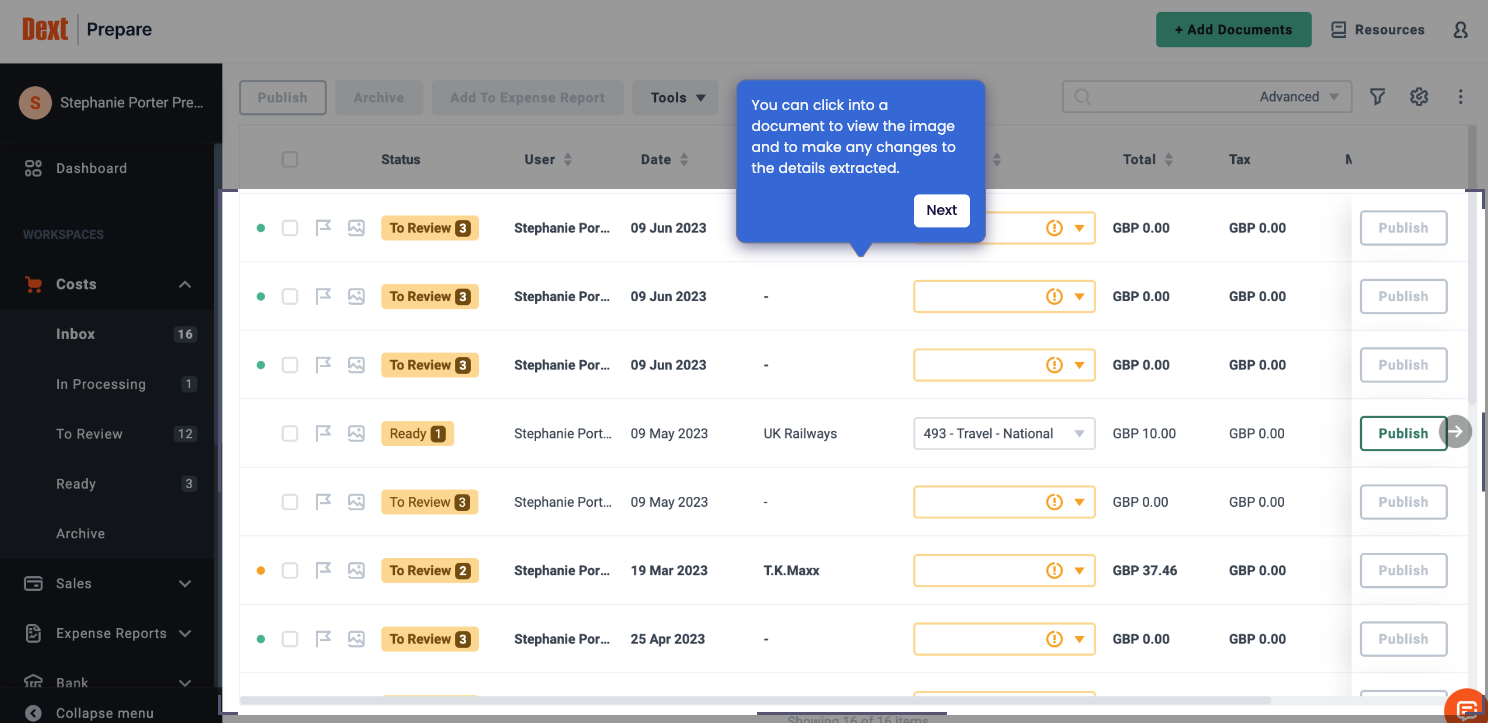1488x723 pixels.
Task: Check the checkbox on the UK Railways row
Action: click(x=290, y=433)
